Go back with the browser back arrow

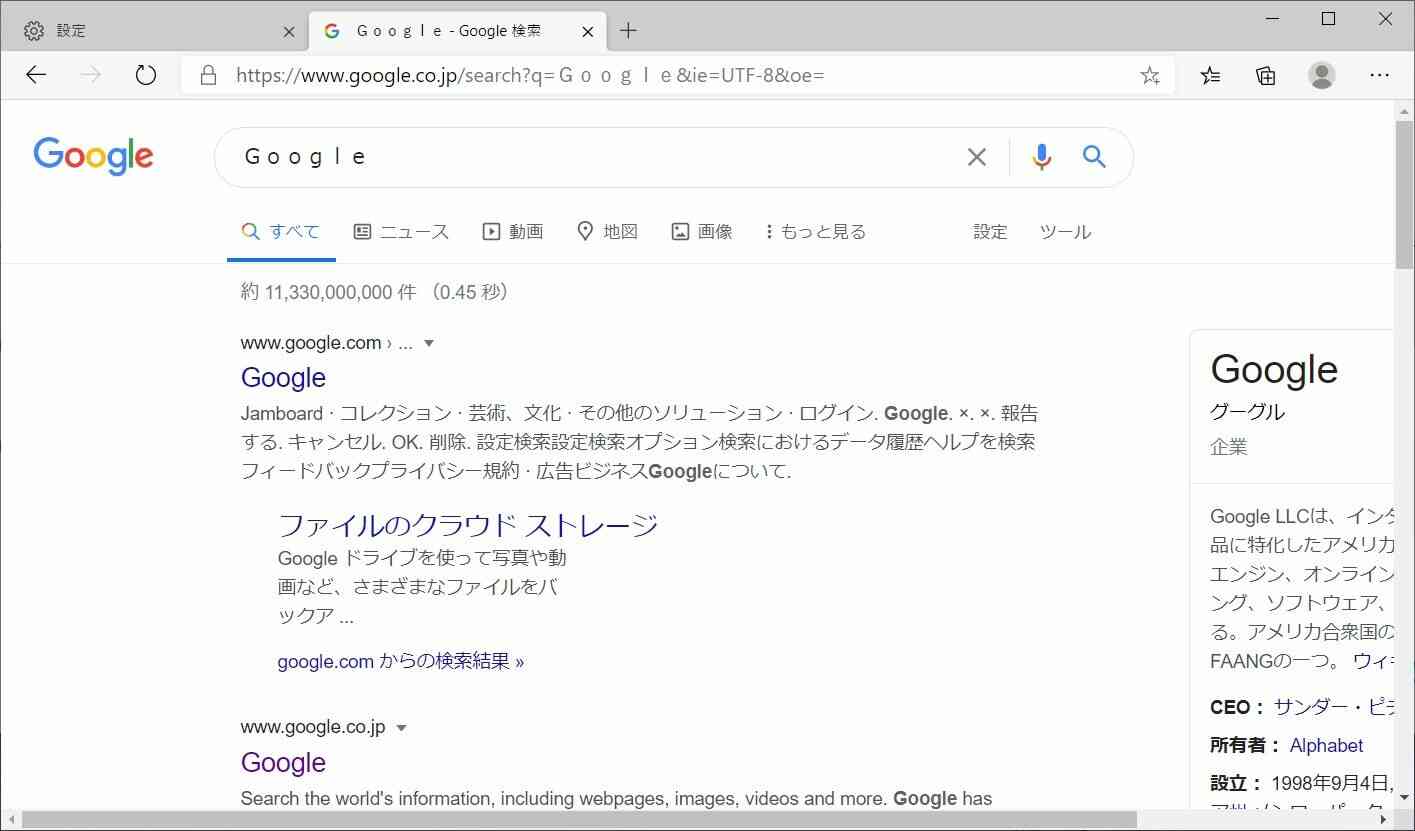click(36, 75)
